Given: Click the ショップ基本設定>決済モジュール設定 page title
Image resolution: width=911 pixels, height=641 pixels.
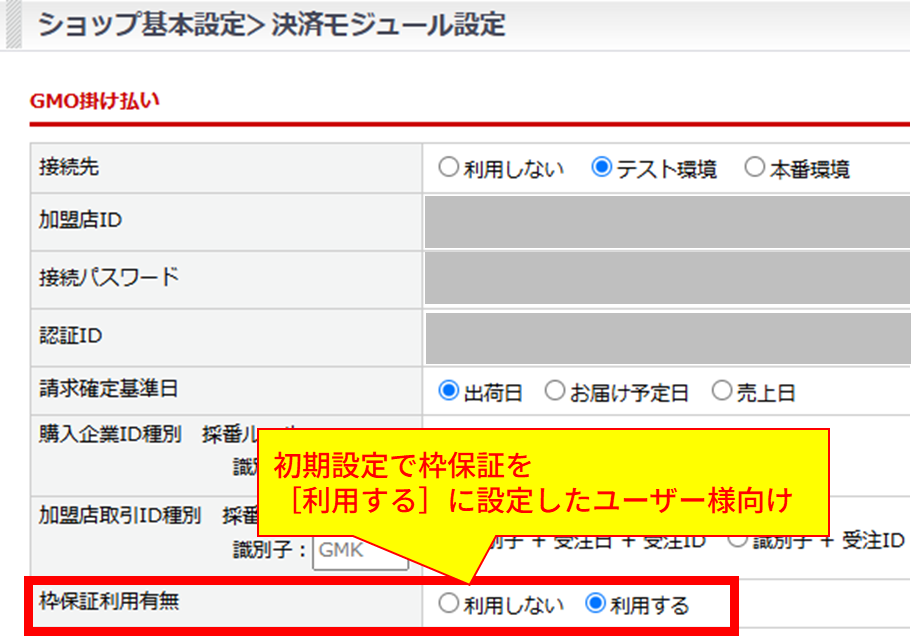Looking at the screenshot, I should point(271,25).
